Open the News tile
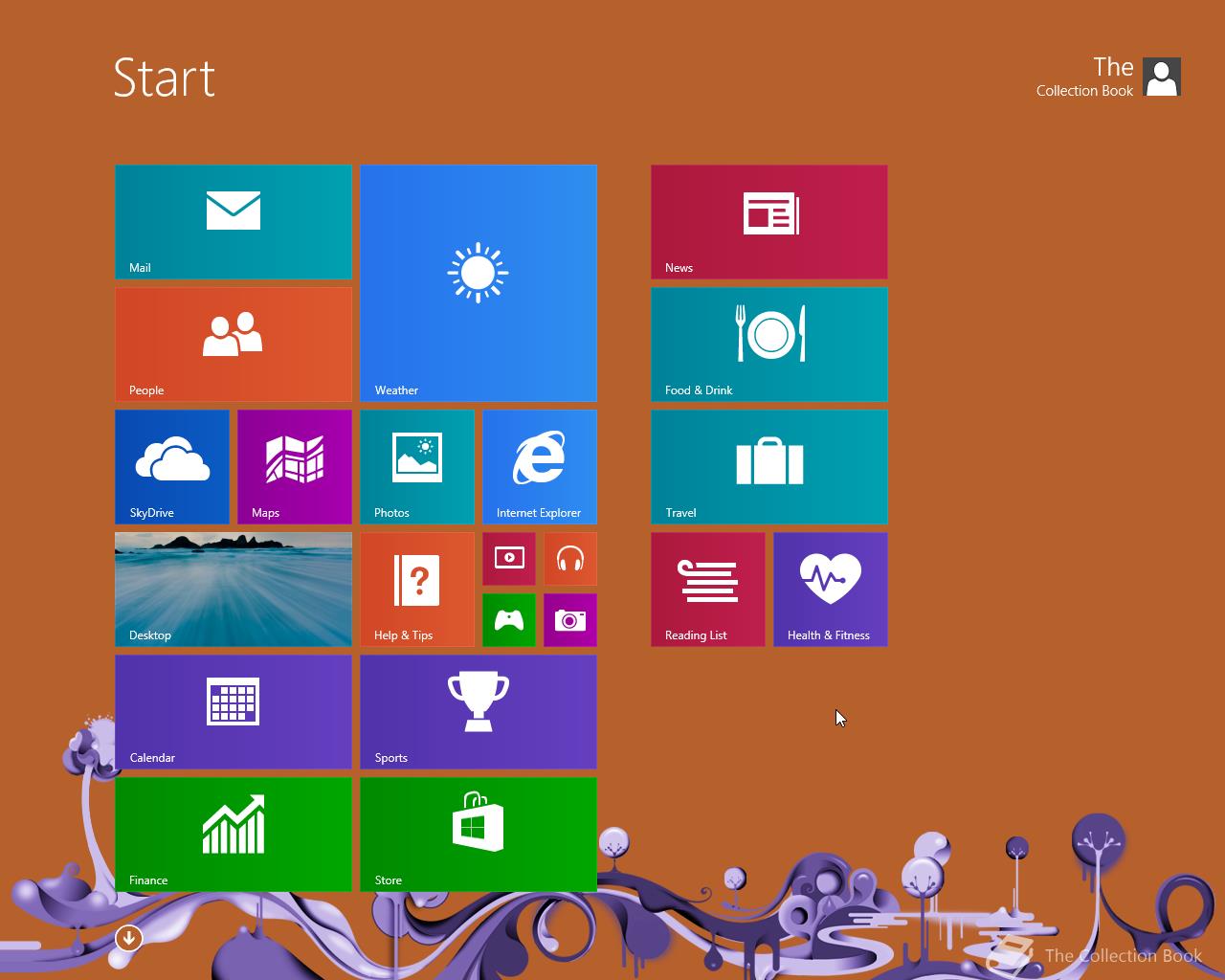Screen dimensions: 1225x980 click(769, 222)
